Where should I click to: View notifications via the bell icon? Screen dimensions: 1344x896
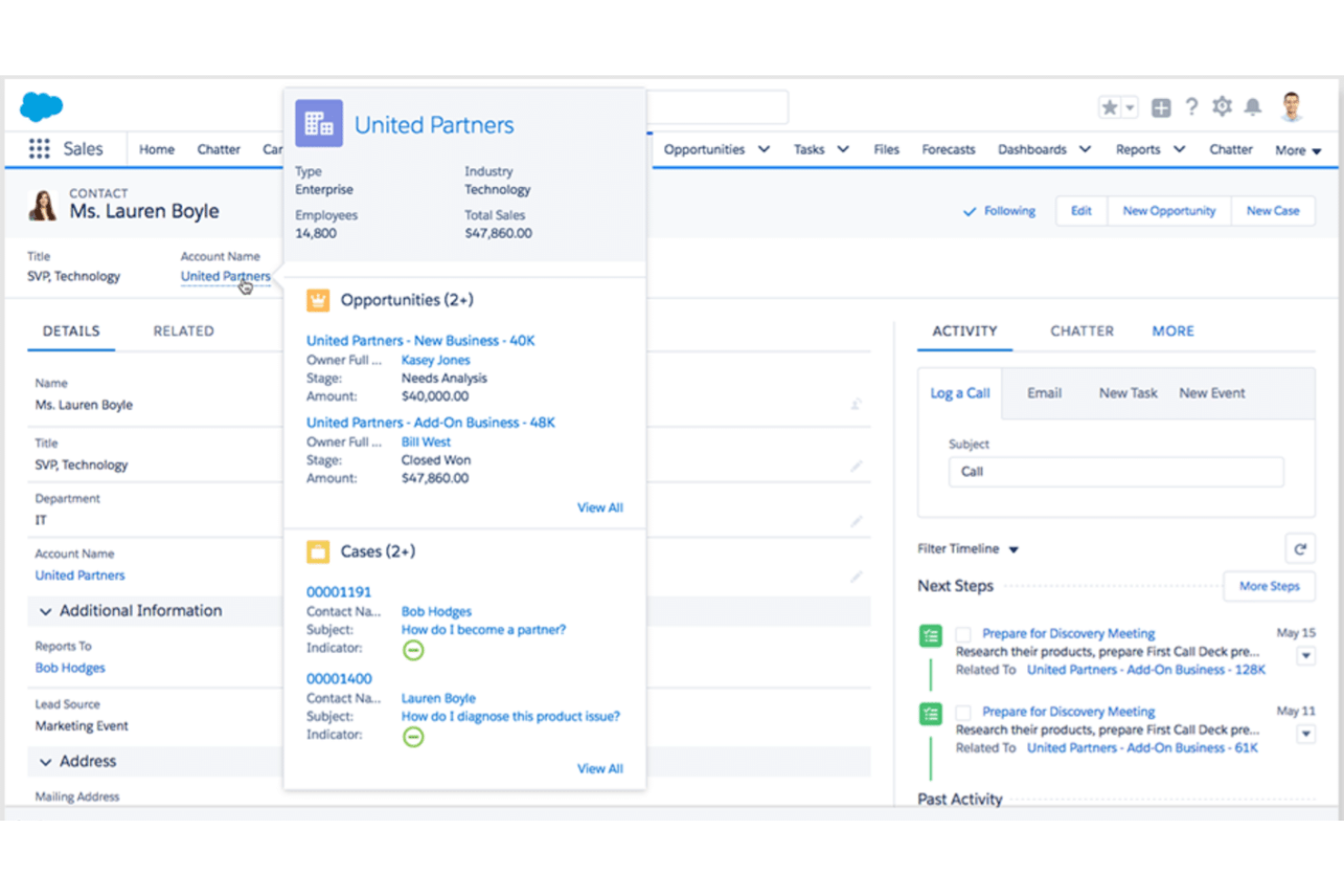1253,106
